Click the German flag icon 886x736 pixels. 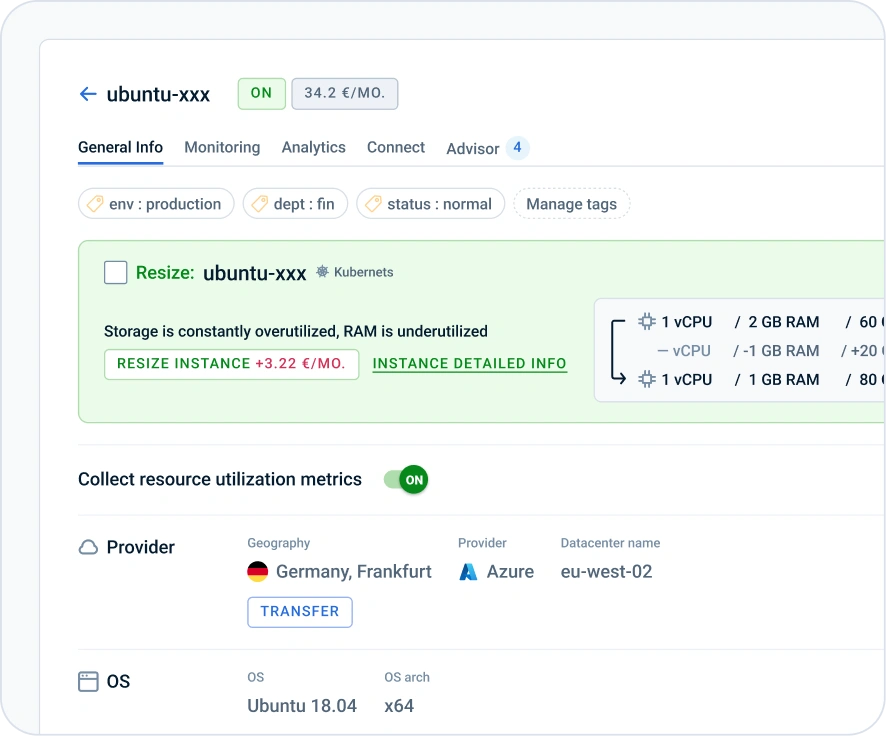tap(258, 572)
